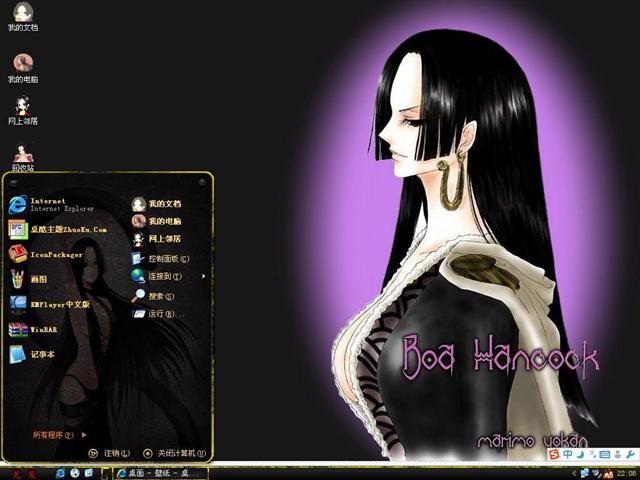Select 网上邻居 in the start menu's right column

[x=156, y=239]
